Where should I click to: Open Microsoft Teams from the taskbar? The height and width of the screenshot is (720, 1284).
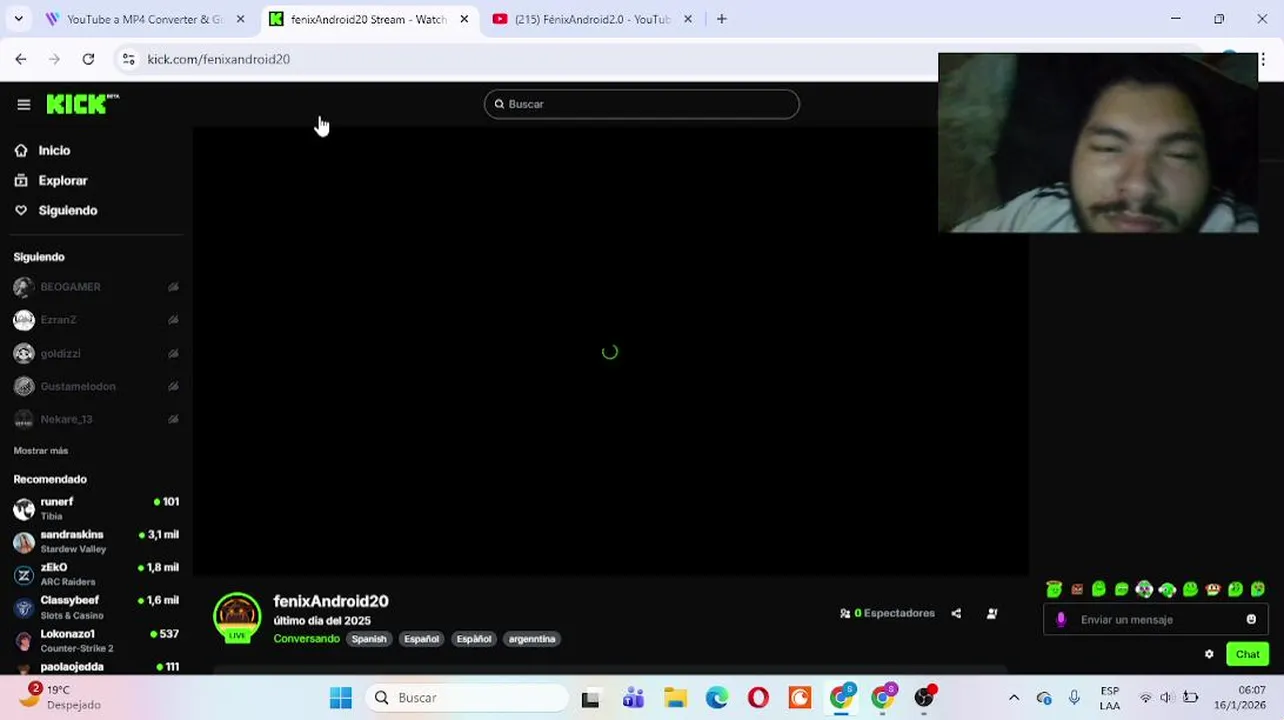[x=633, y=698]
